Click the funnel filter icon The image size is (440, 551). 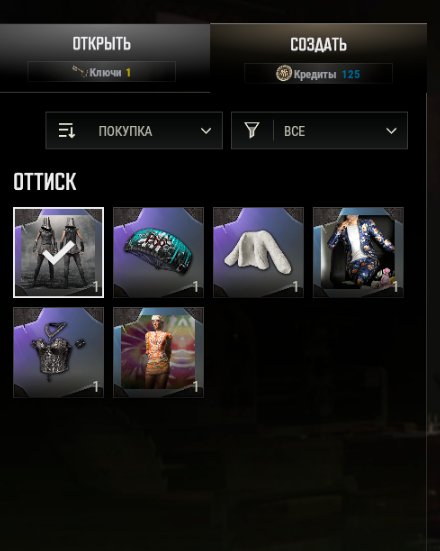tap(252, 130)
